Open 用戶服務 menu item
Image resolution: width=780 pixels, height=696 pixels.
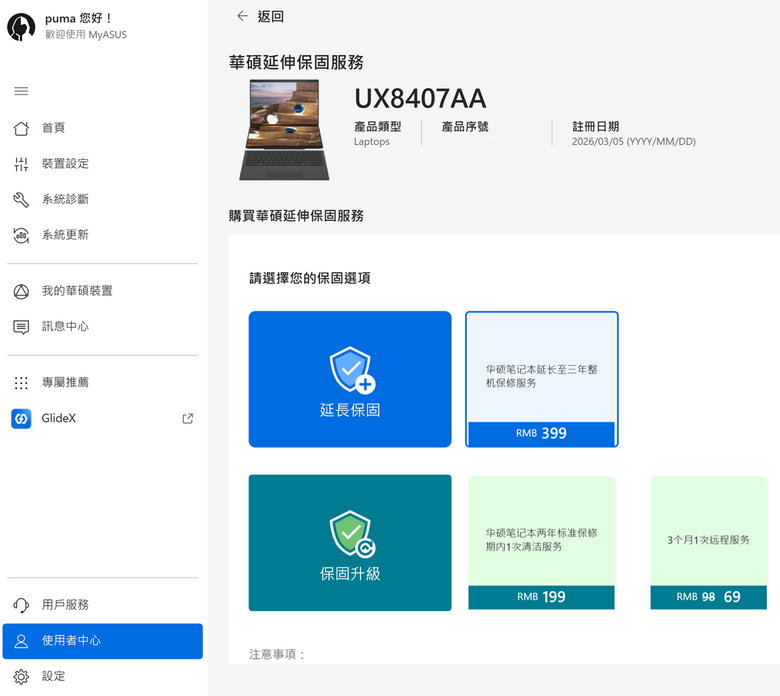[x=102, y=605]
